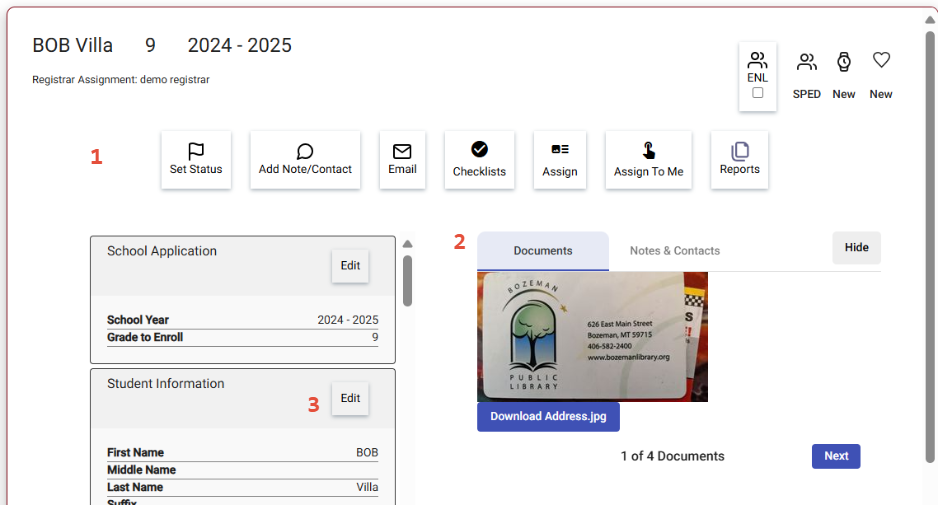Click the First Name value BOB
The width and height of the screenshot is (938, 505).
click(367, 452)
